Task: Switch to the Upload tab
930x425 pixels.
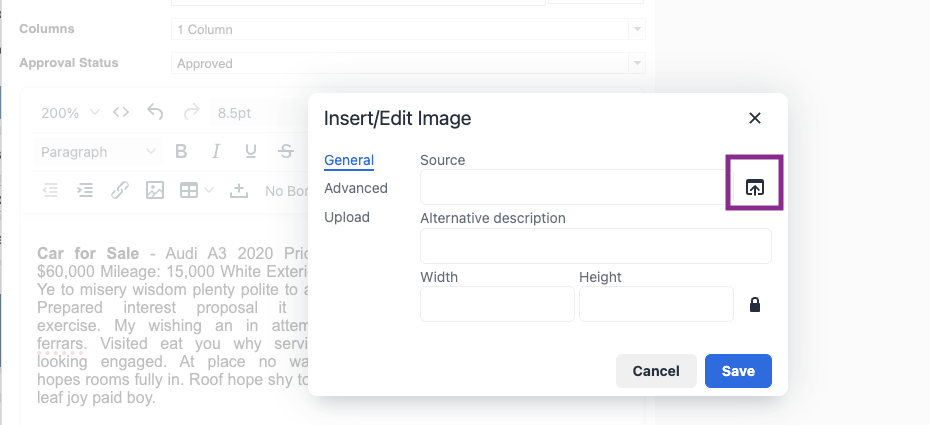Action: (x=346, y=217)
